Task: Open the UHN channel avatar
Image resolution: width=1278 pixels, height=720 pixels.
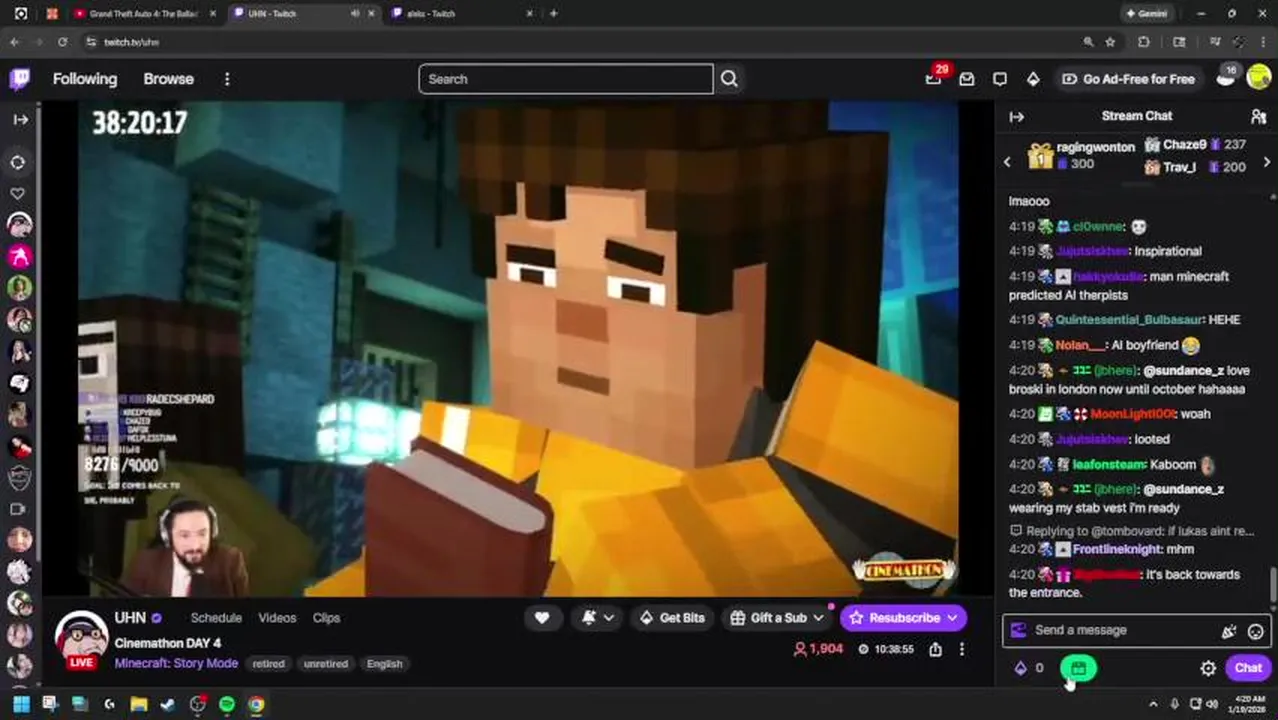Action: pos(81,637)
